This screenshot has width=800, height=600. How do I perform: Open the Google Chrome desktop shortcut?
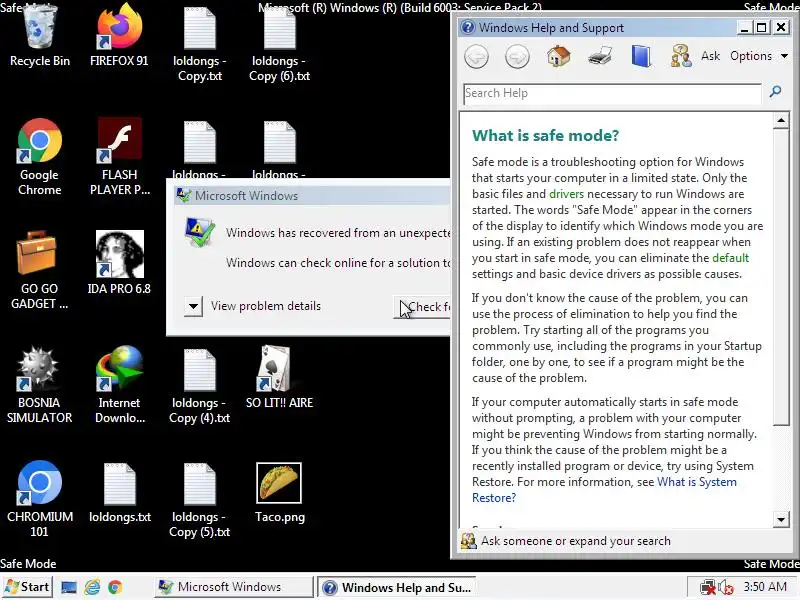click(39, 157)
